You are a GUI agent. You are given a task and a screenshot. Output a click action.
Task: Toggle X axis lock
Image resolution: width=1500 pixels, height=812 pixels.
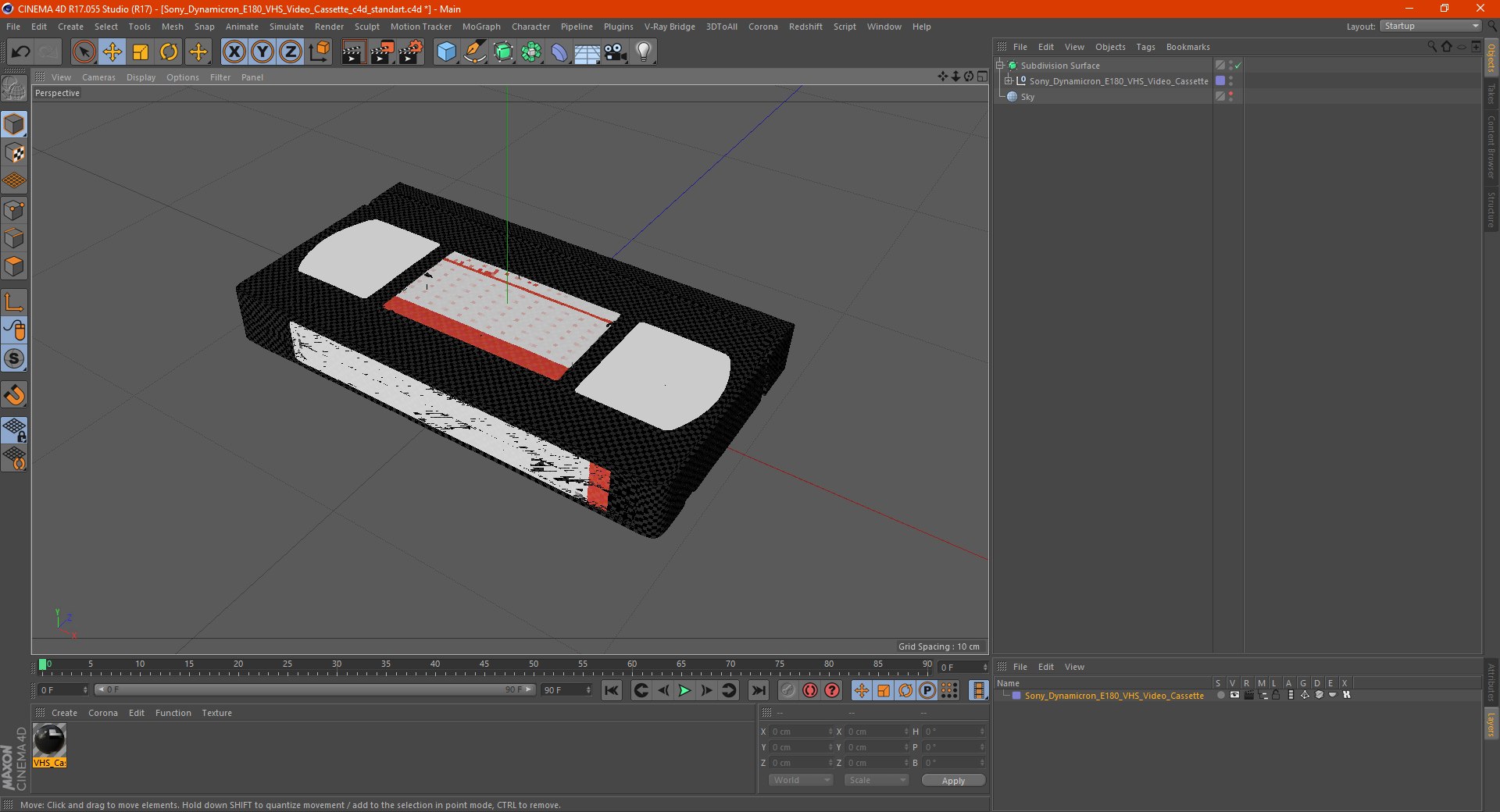tap(234, 52)
